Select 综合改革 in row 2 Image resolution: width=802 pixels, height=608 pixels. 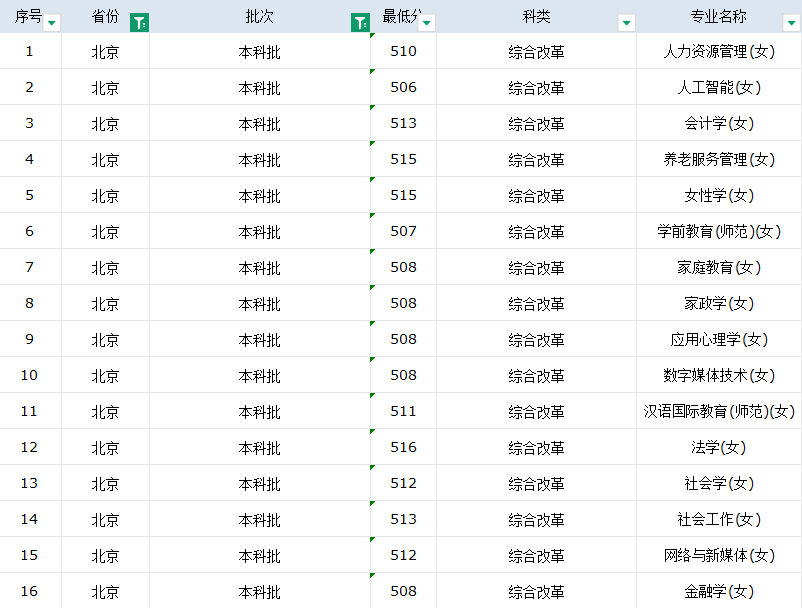tap(537, 87)
